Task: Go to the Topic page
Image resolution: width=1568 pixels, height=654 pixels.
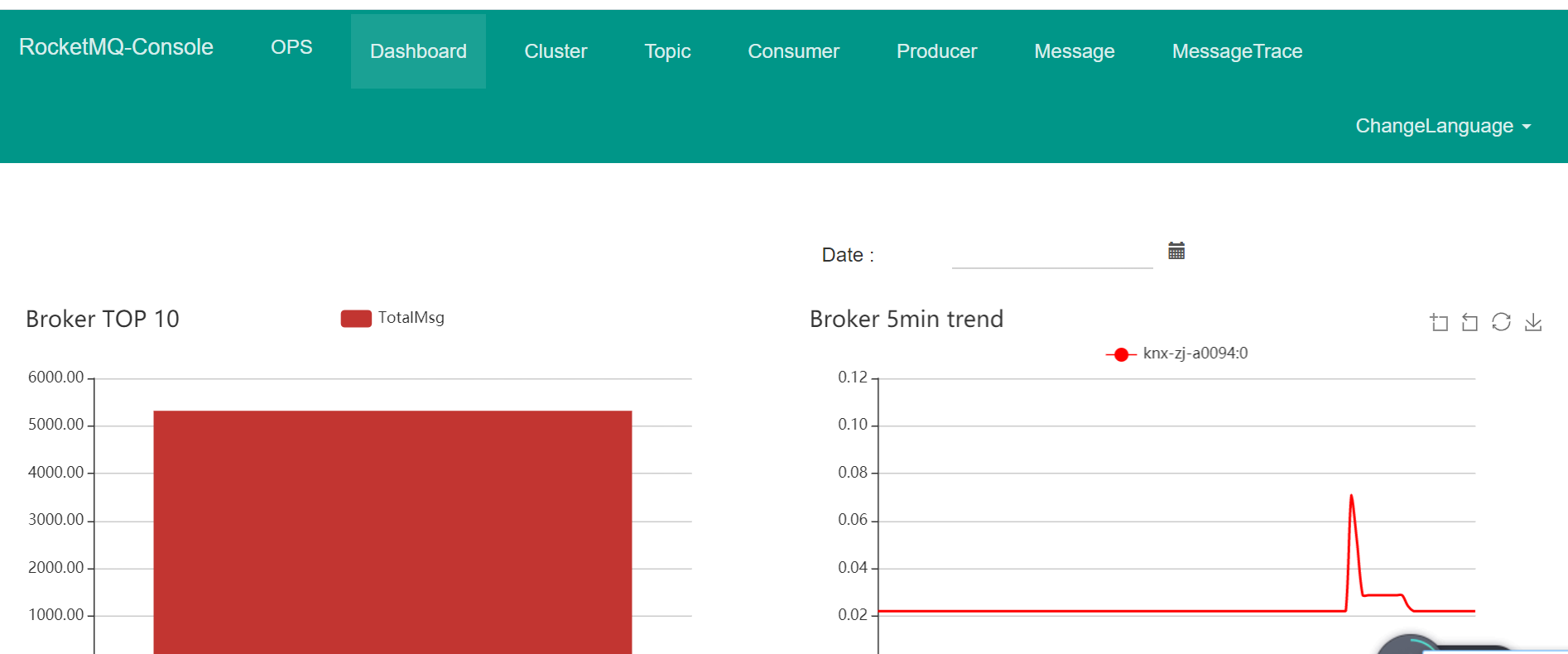Action: pos(667,51)
